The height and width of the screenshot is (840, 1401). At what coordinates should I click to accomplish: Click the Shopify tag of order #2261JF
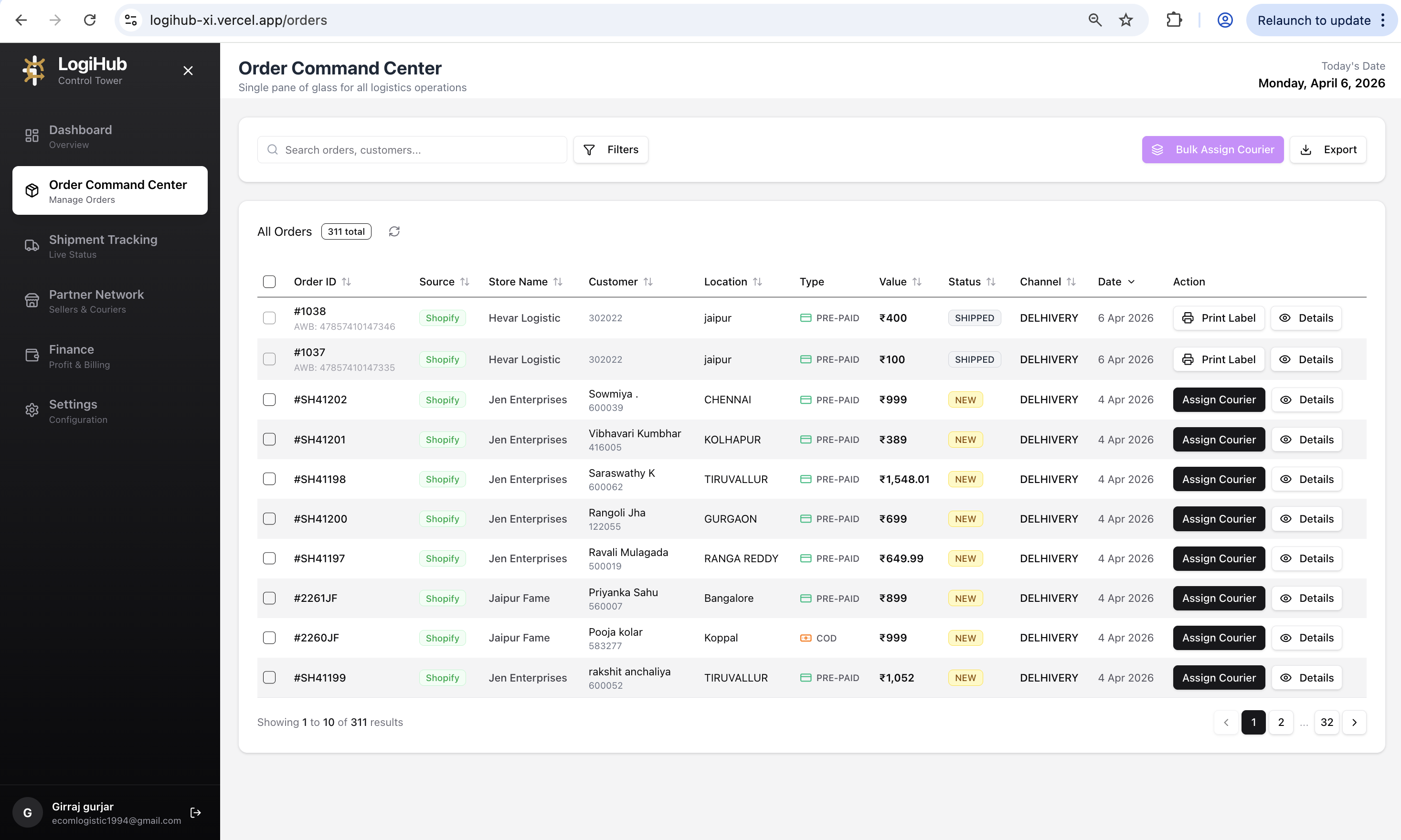(442, 598)
